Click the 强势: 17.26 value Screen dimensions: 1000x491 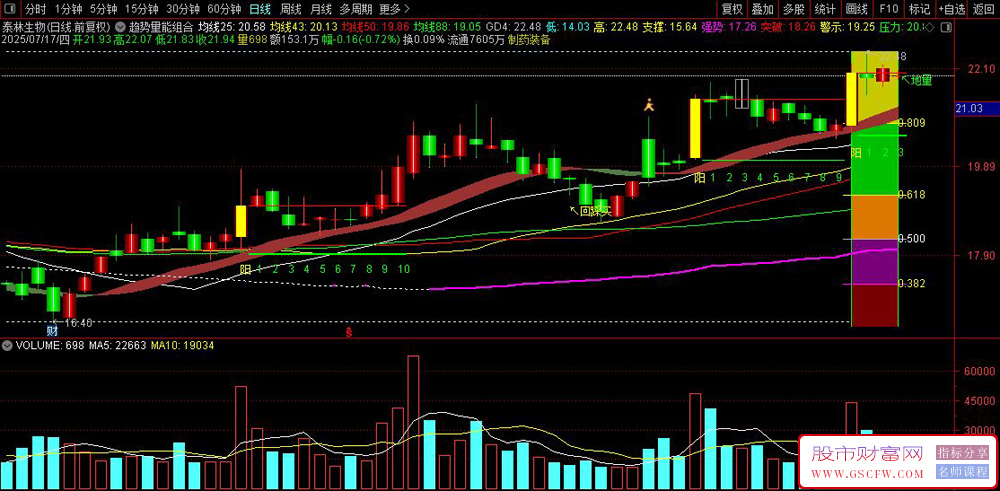pyautogui.click(x=729, y=27)
